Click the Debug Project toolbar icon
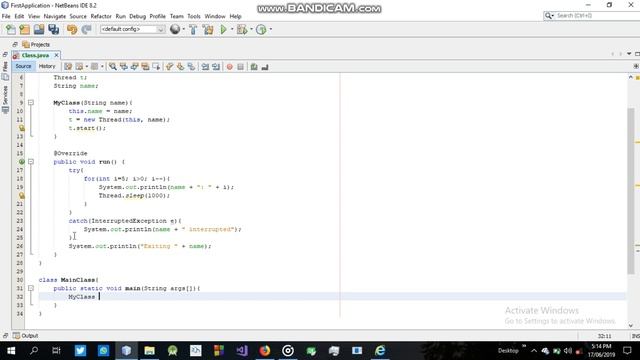 242,29
